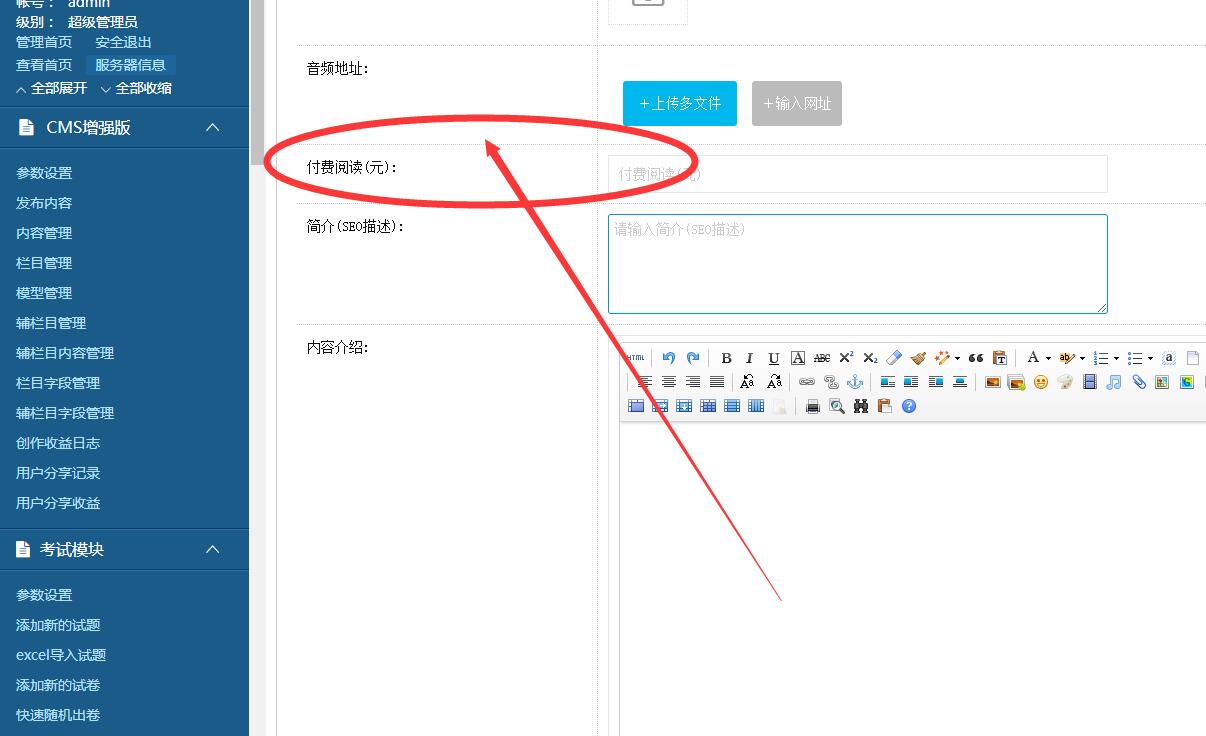This screenshot has width=1206, height=736.
Task: Open the font color dropdown arrow
Action: pyautogui.click(x=1048, y=359)
